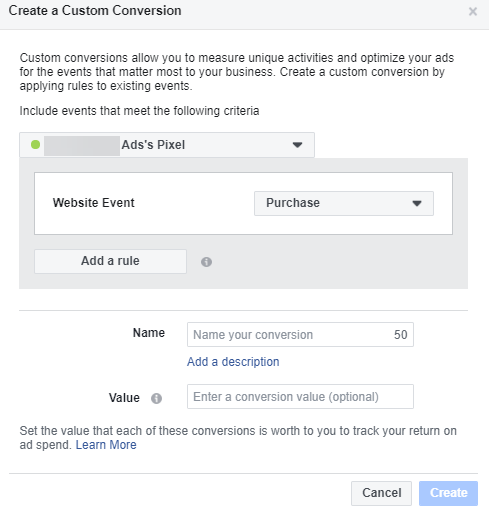The width and height of the screenshot is (489, 509).
Task: Click the Website Event label
Action: pos(94,203)
